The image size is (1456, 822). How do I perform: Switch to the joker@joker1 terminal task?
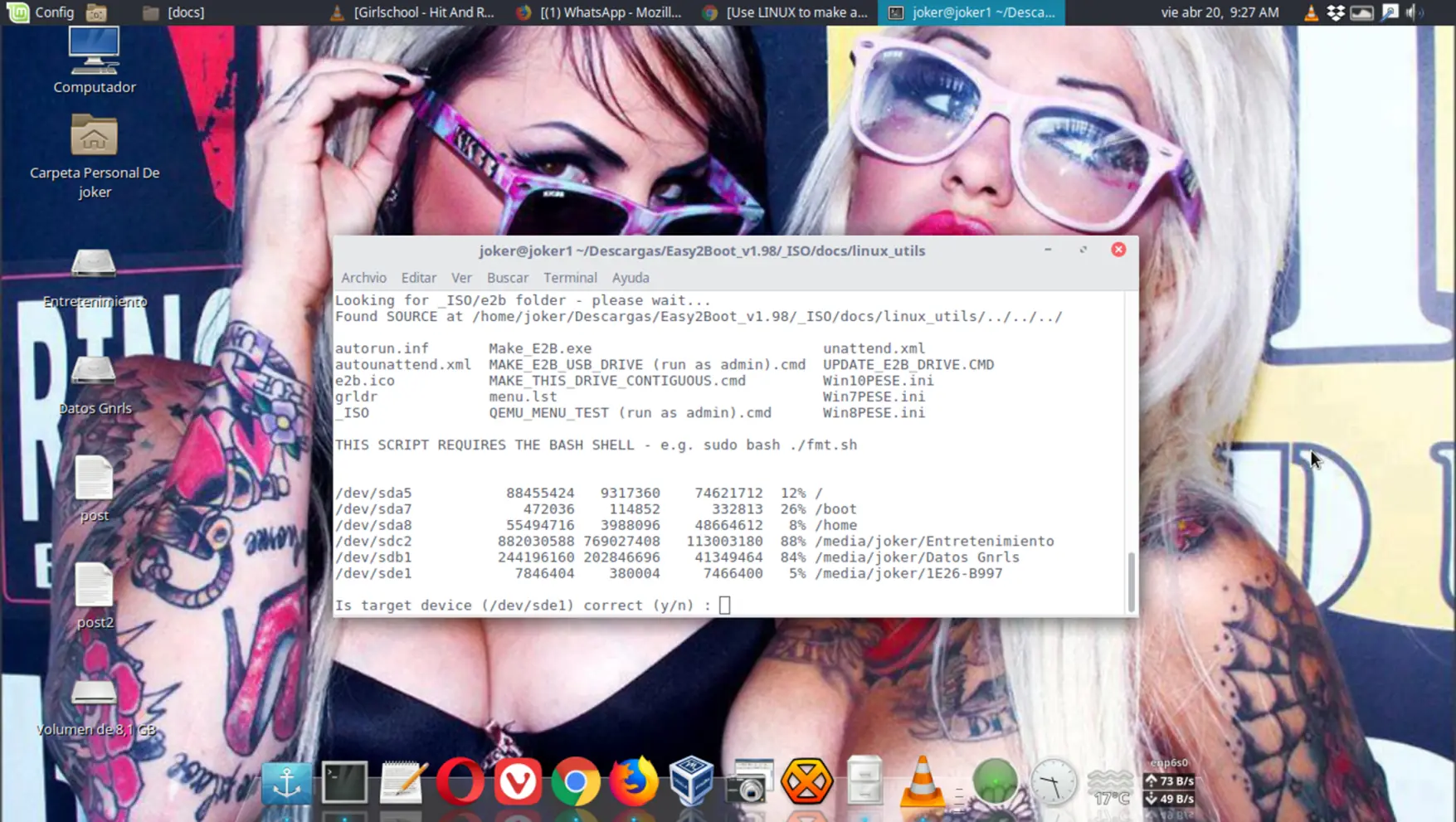click(971, 12)
